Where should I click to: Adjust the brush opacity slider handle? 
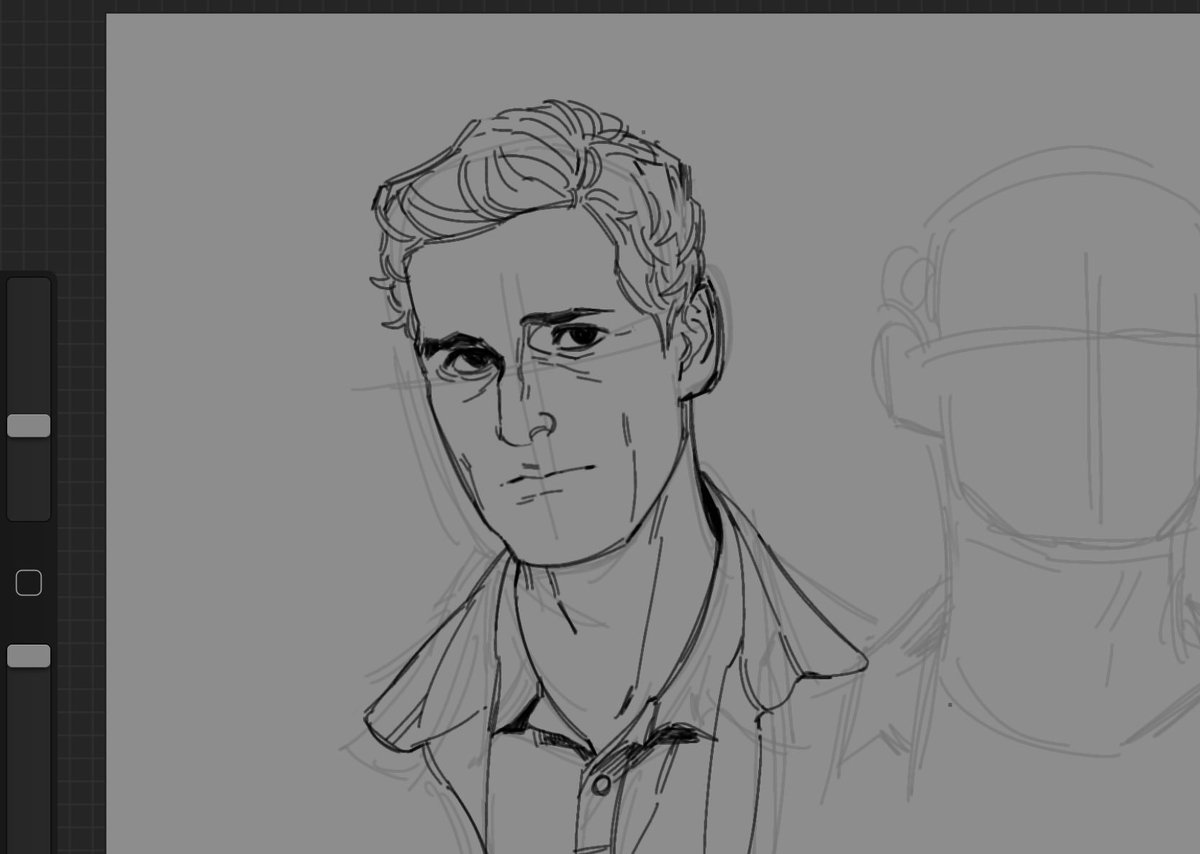pos(28,656)
